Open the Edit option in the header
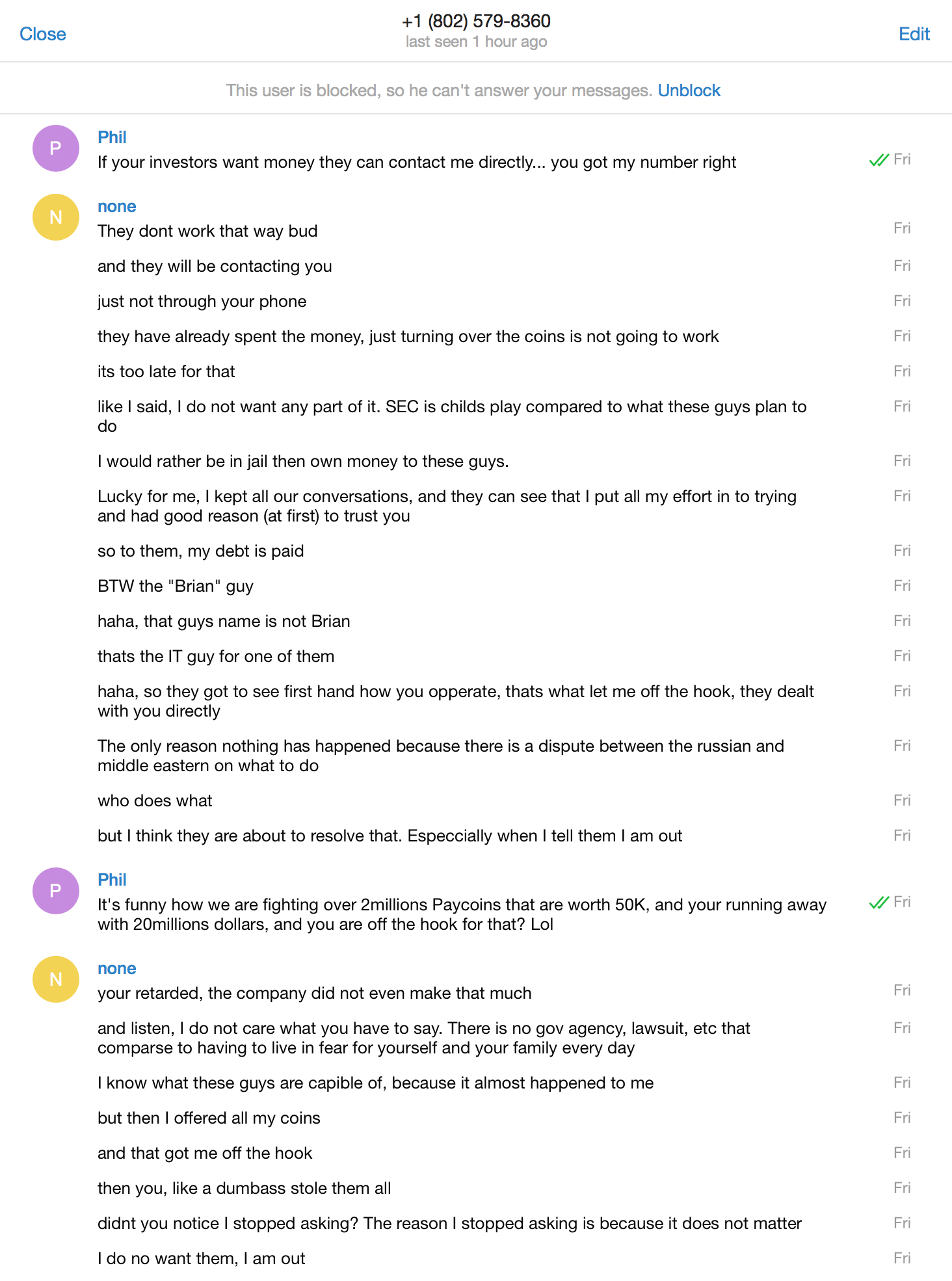 (914, 34)
